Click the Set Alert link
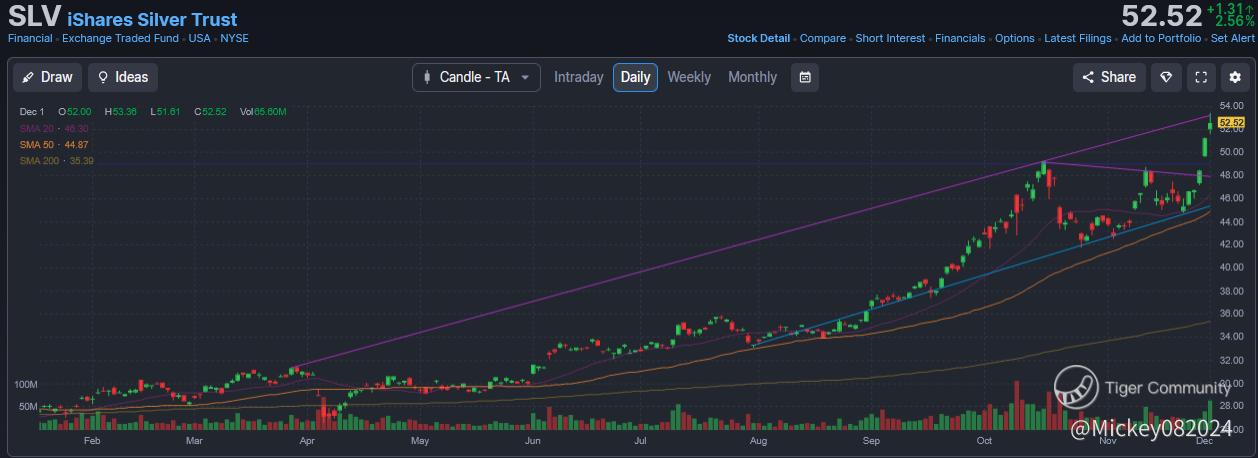This screenshot has width=1258, height=458. [x=1232, y=38]
